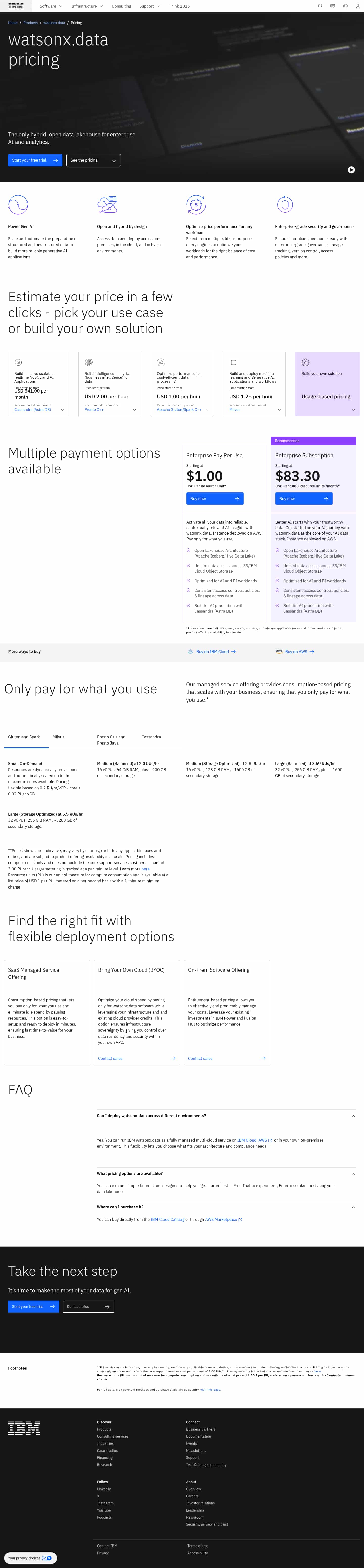Click the arrow on the BYOC Contact sales link
Image resolution: width=364 pixels, height=1568 pixels.
(x=173, y=1058)
